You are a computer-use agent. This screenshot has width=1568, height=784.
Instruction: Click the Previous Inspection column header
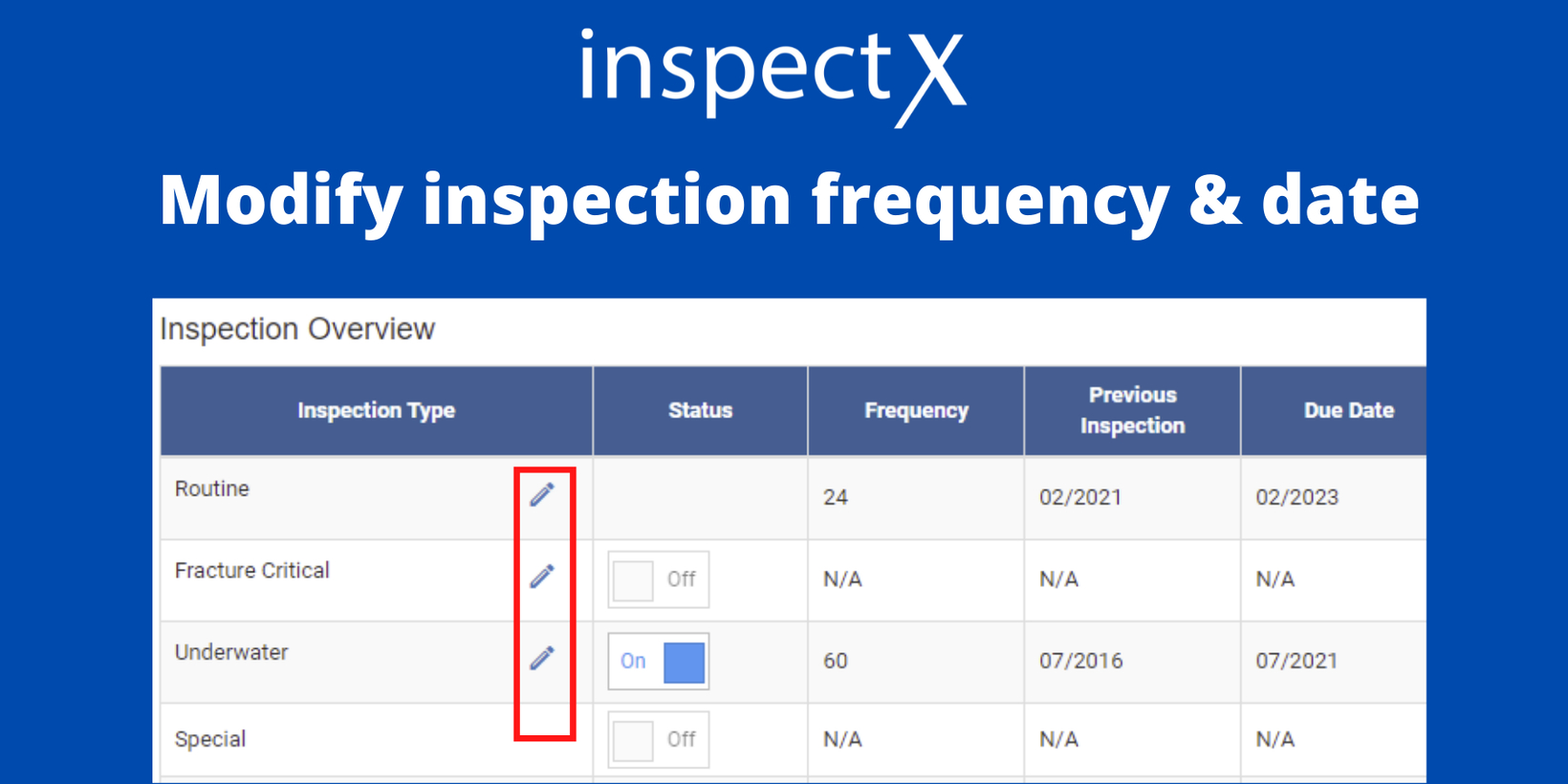coord(1132,410)
